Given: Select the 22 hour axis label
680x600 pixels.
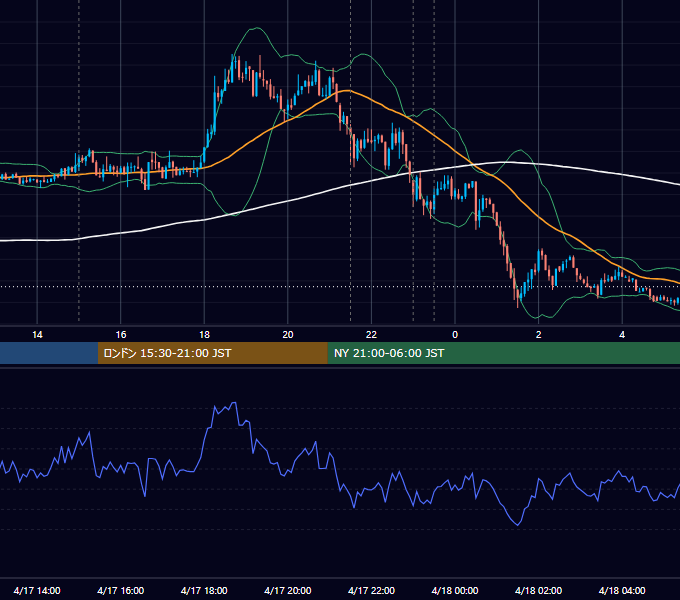Looking at the screenshot, I should point(371,335).
